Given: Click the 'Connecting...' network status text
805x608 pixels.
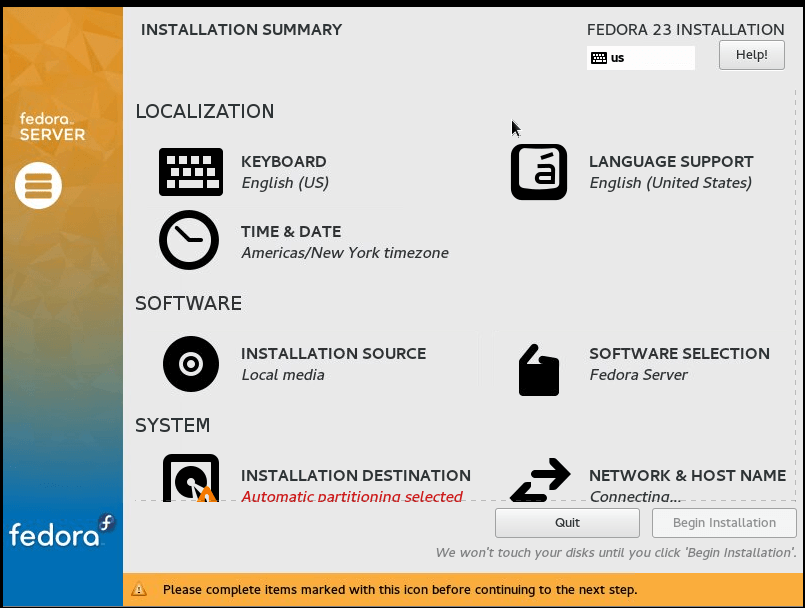Looking at the screenshot, I should pyautogui.click(x=635, y=496).
